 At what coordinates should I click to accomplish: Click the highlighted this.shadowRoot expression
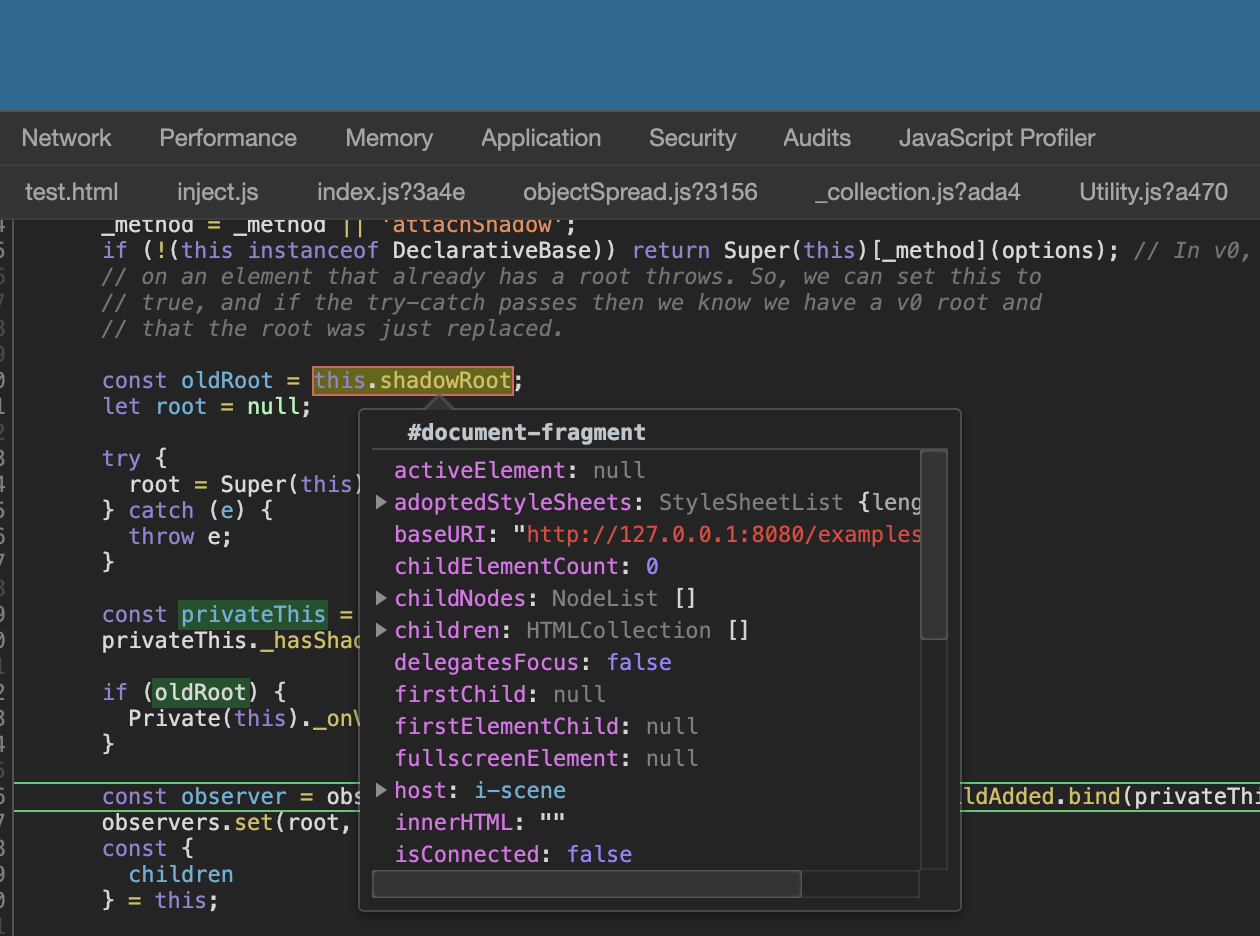point(413,380)
